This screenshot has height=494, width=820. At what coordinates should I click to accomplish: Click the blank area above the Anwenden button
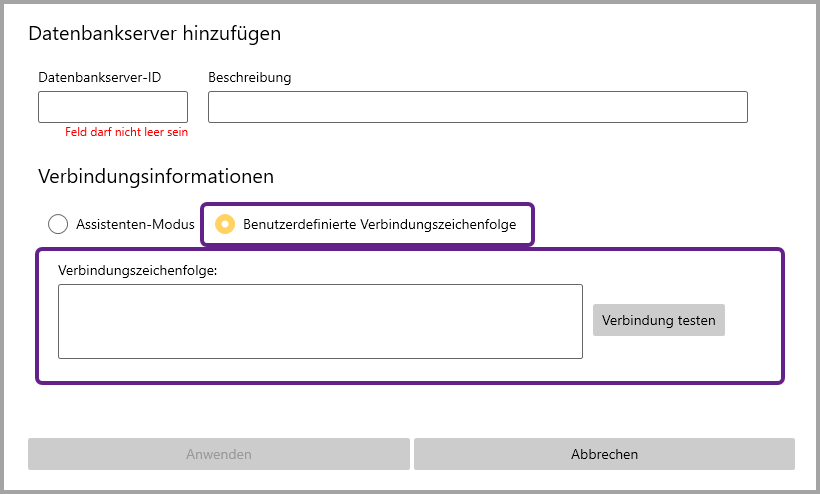tap(218, 412)
